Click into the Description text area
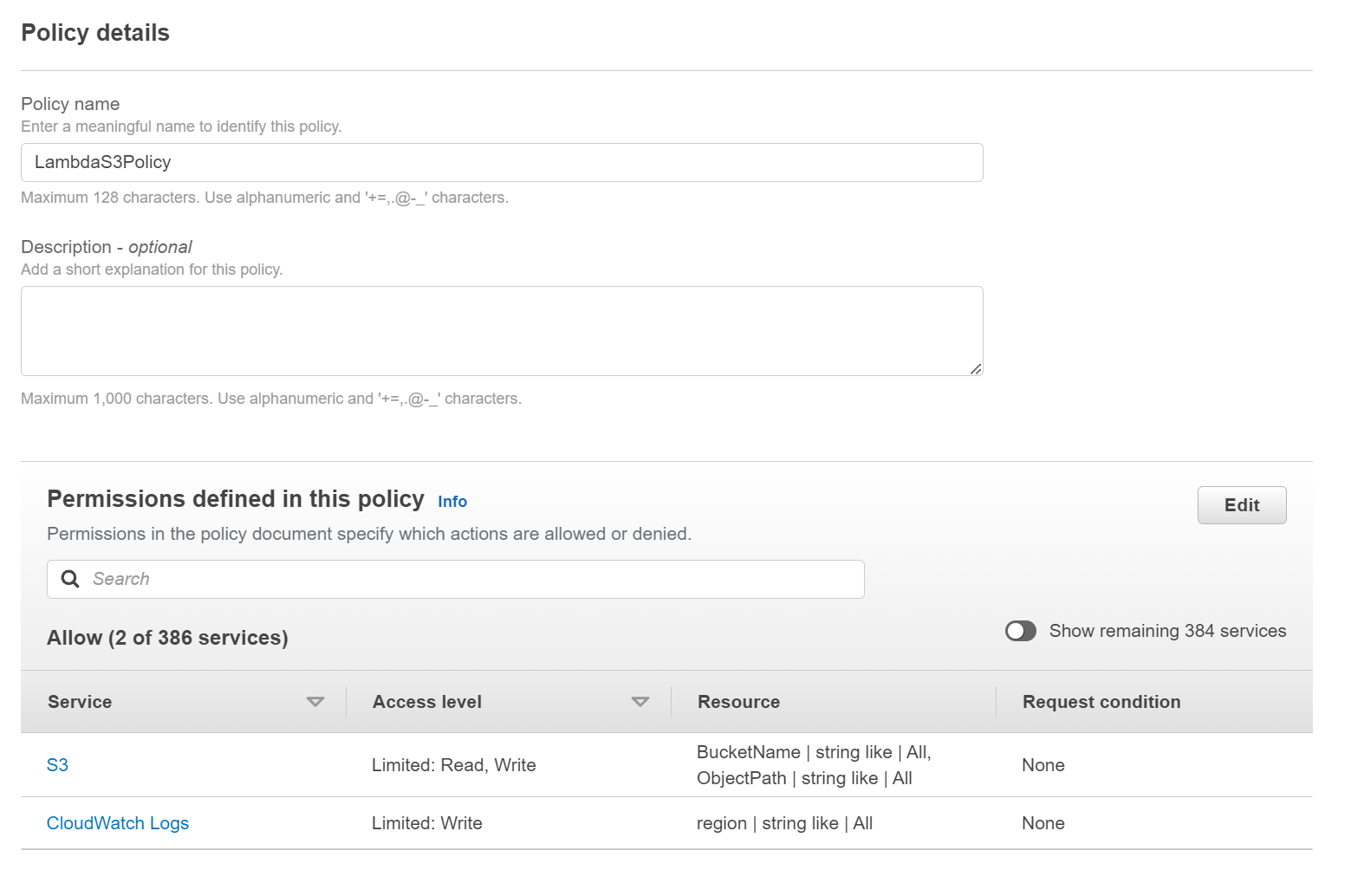The image size is (1364, 896). pos(502,331)
